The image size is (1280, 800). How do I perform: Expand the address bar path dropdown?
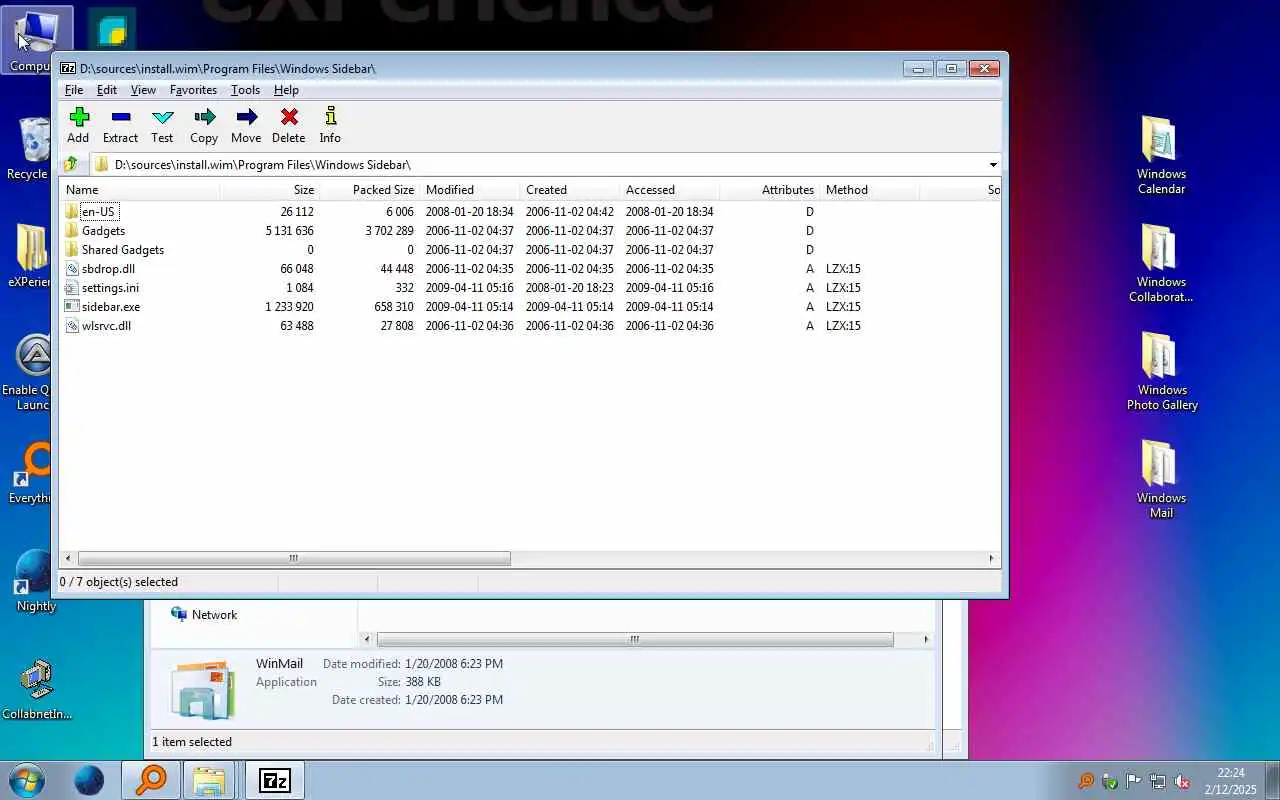[993, 164]
